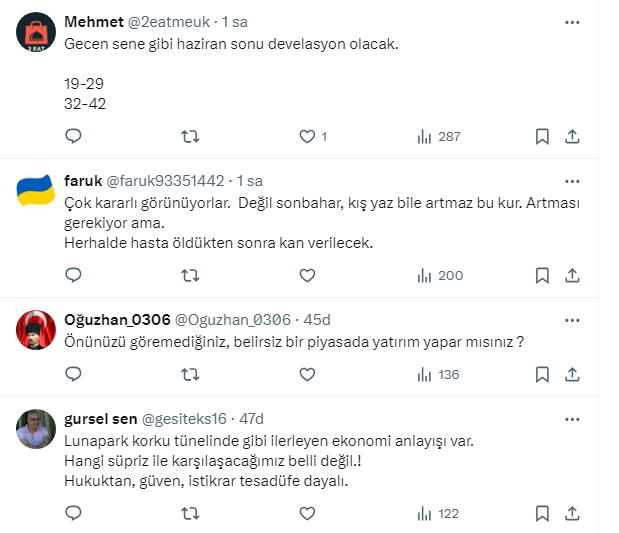Open more options menu on faruk's tweet

click(572, 181)
